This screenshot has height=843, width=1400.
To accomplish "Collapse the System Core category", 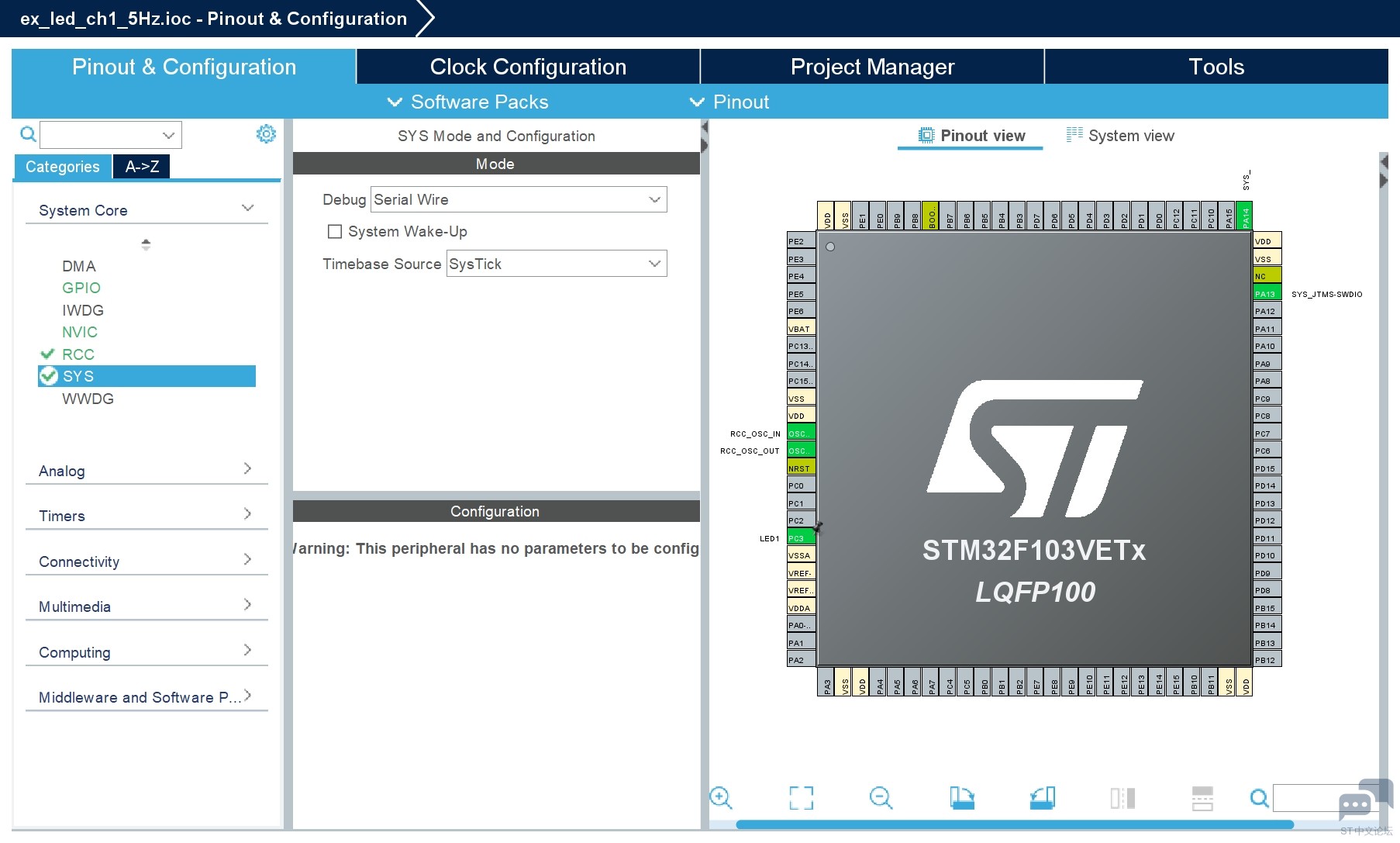I will pos(147,210).
